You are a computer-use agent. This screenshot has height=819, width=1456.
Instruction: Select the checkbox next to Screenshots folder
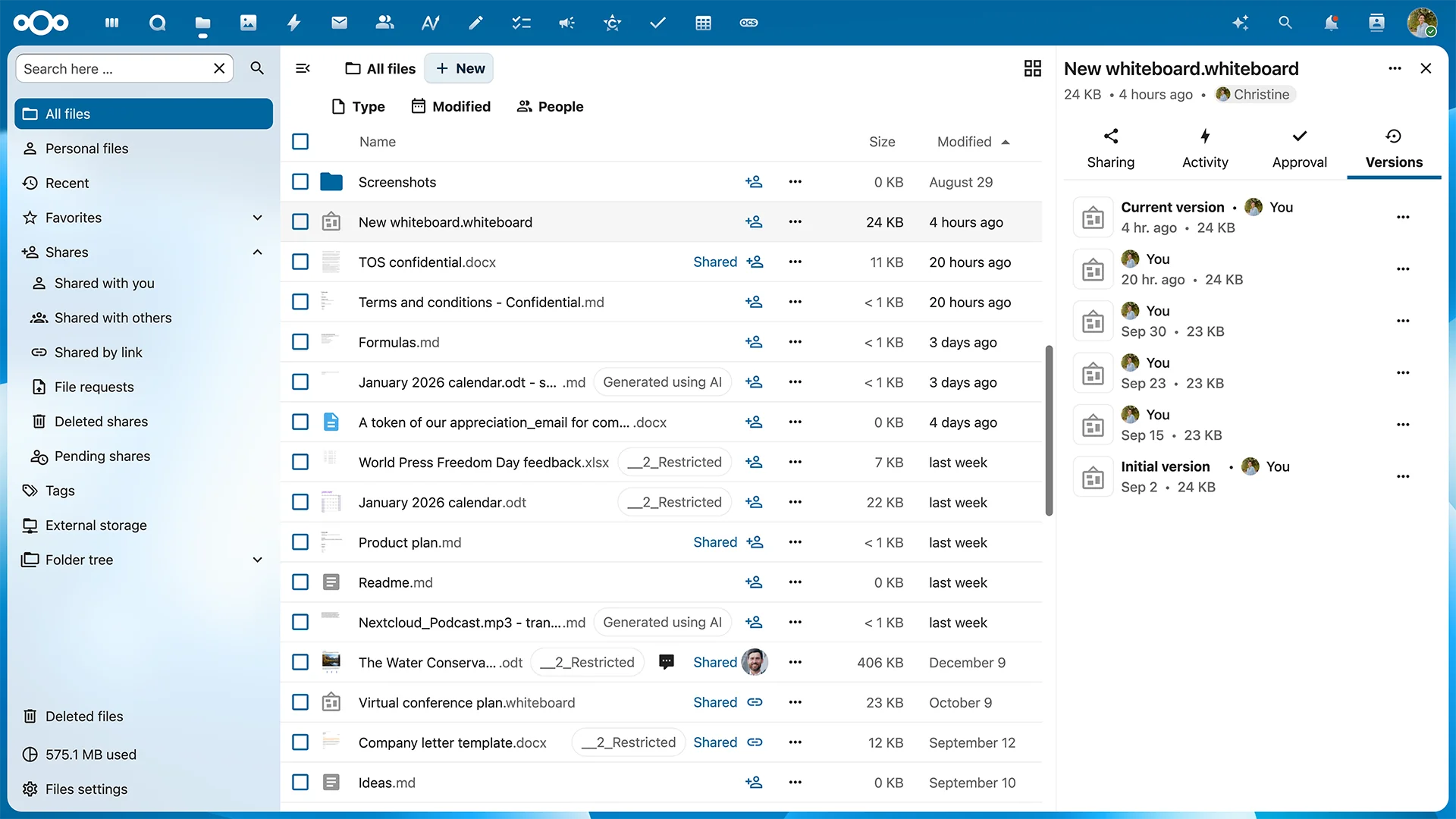(x=300, y=182)
